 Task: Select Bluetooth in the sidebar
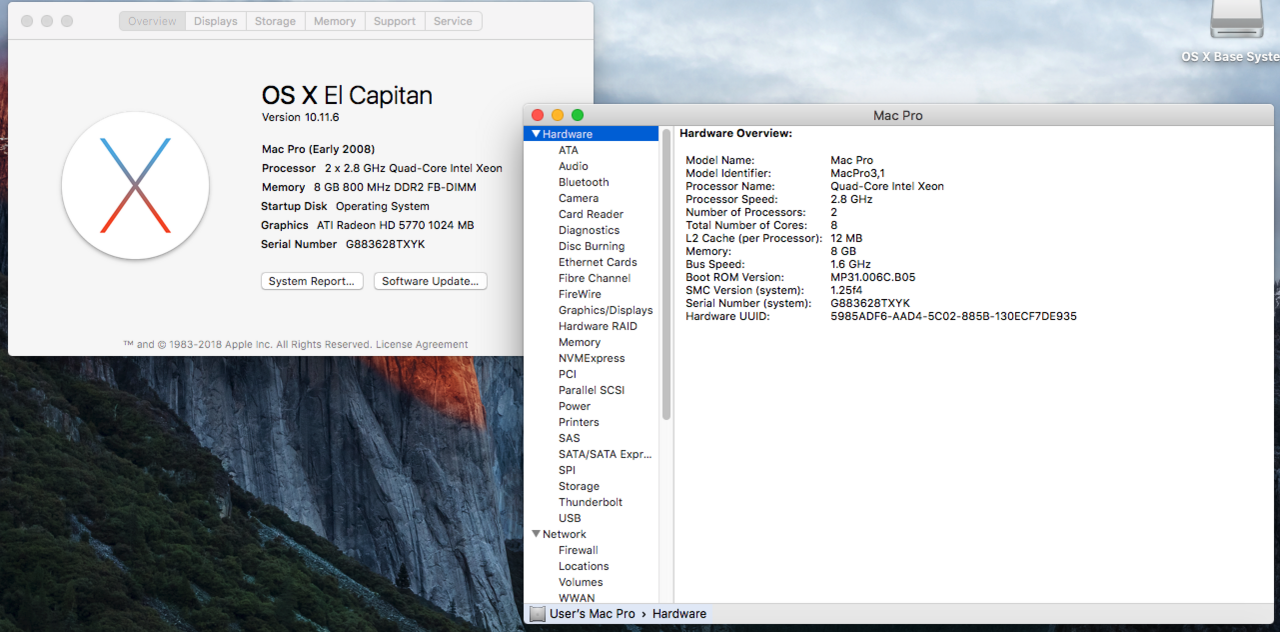(584, 182)
